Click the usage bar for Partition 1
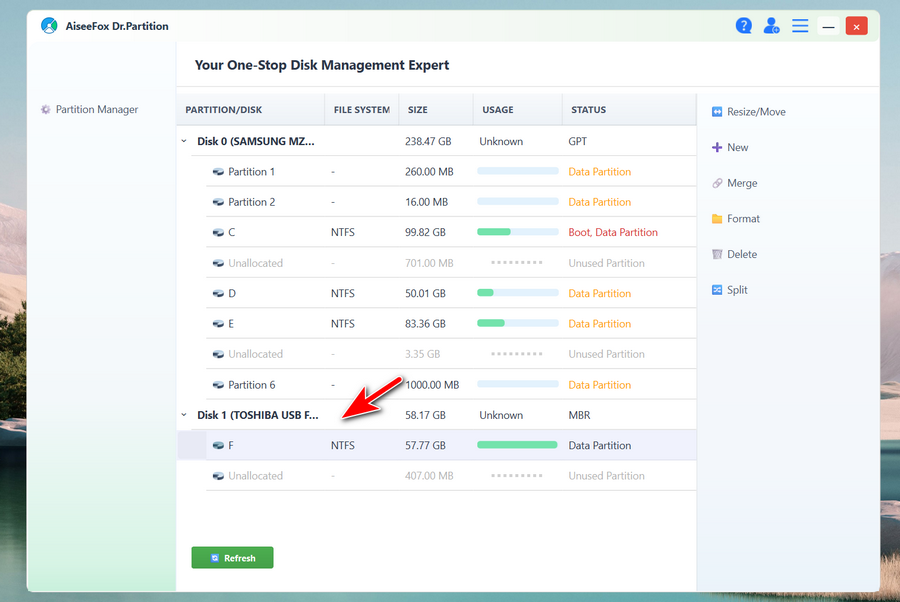900x602 pixels. tap(518, 171)
